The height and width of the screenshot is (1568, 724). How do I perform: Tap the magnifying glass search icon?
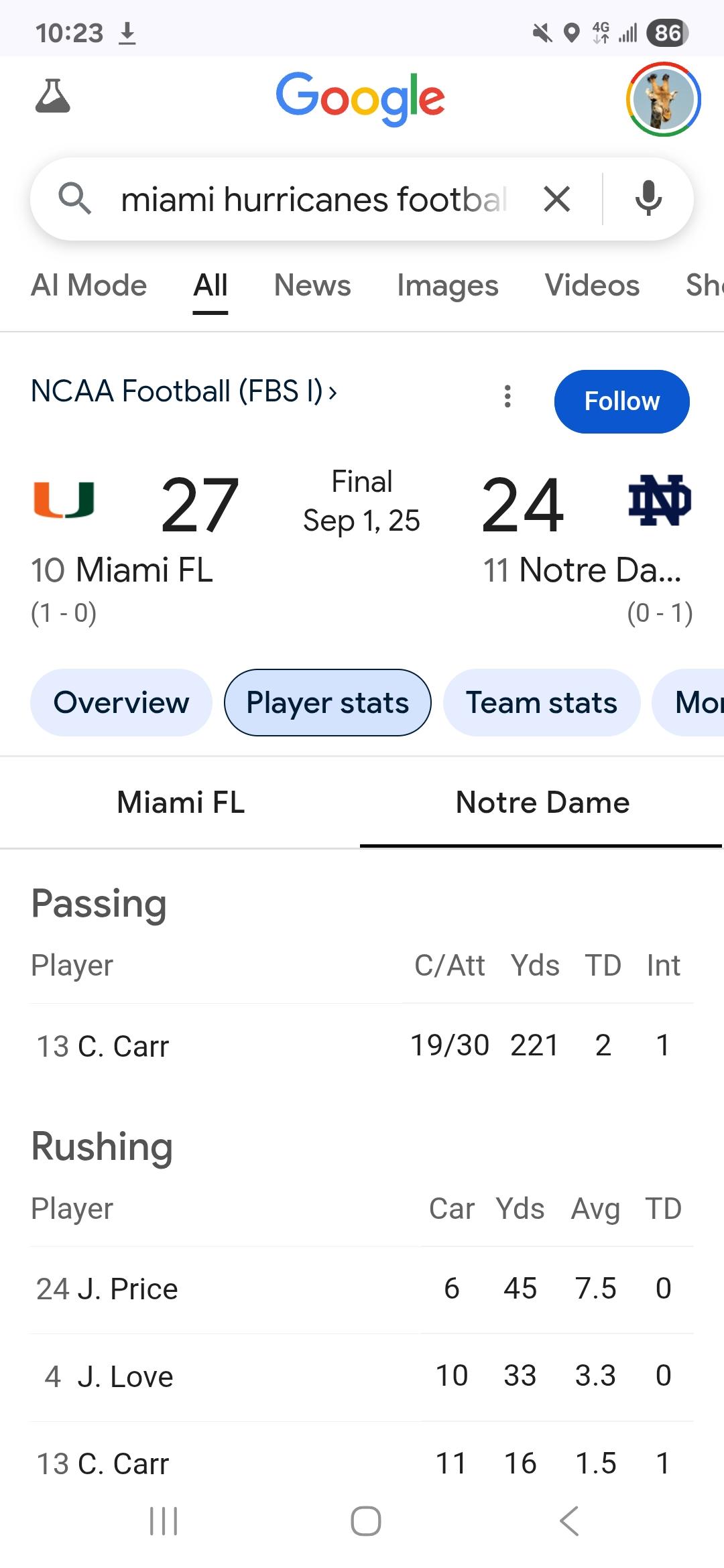(74, 199)
